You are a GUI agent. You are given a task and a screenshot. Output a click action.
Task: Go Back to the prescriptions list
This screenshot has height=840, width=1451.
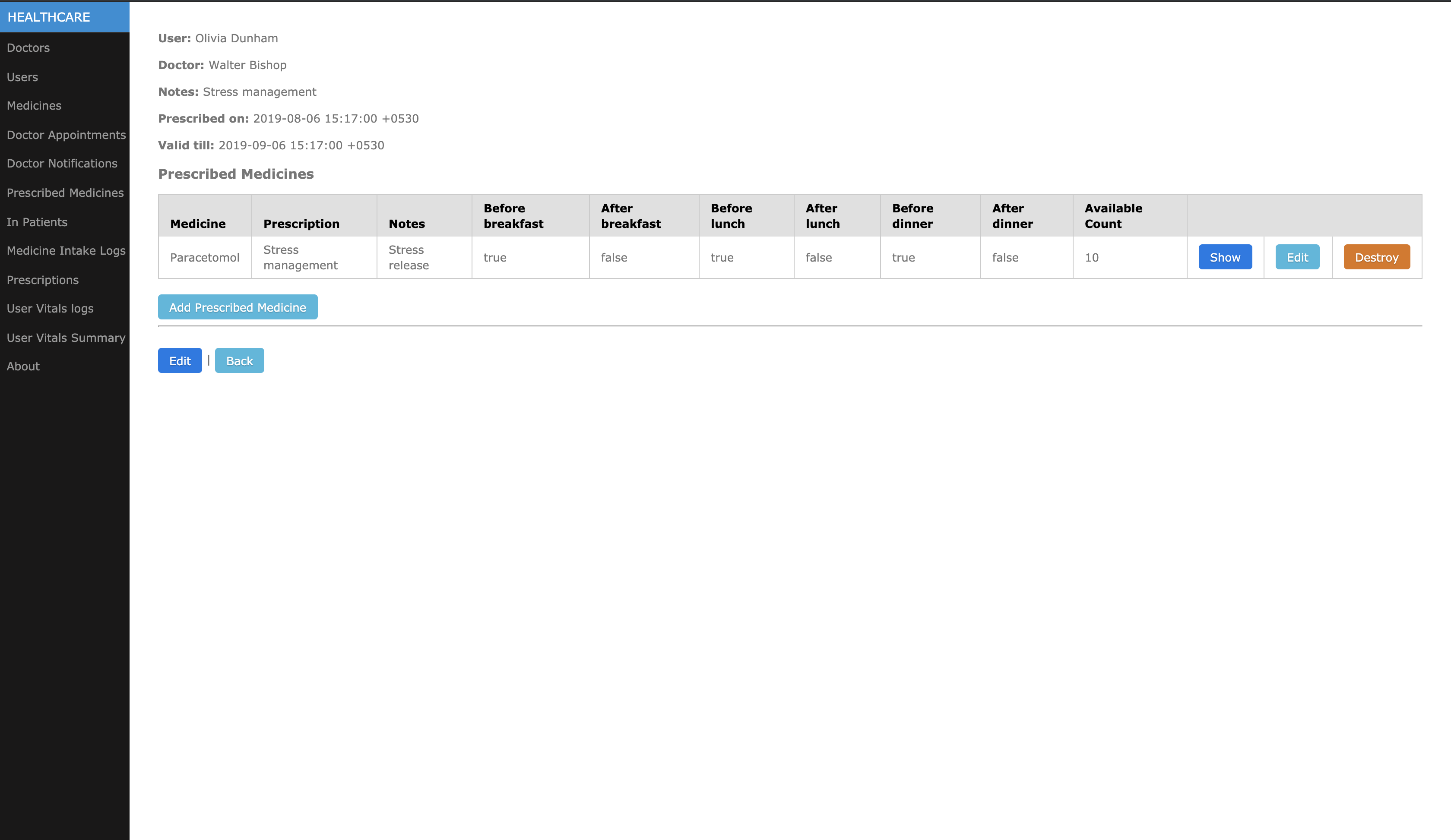point(239,361)
